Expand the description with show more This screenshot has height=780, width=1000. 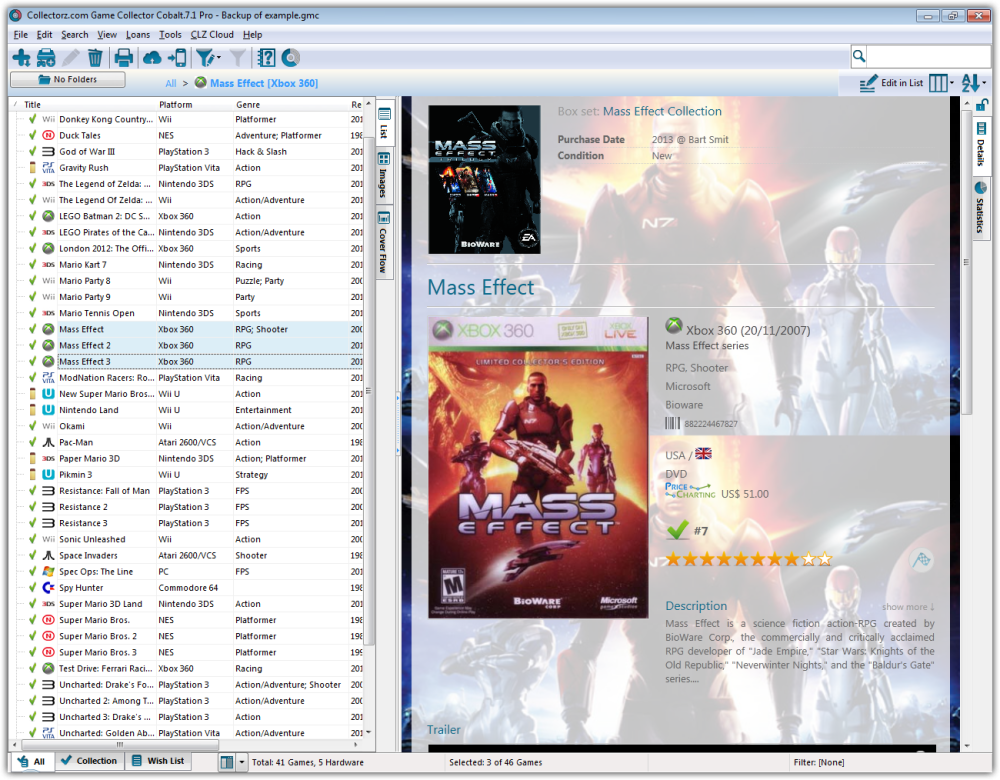[x=908, y=607]
